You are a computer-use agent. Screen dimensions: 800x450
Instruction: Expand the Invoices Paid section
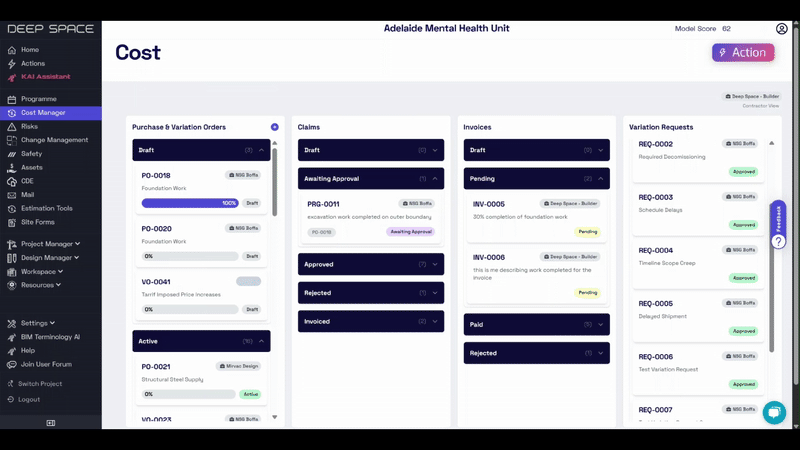click(x=537, y=324)
